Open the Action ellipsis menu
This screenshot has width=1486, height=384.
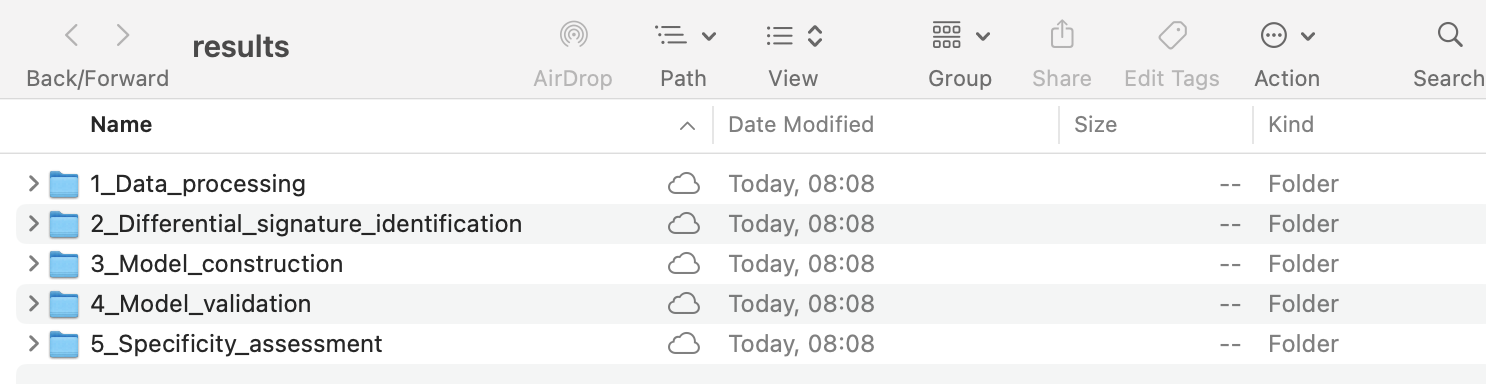pyautogui.click(x=1287, y=36)
